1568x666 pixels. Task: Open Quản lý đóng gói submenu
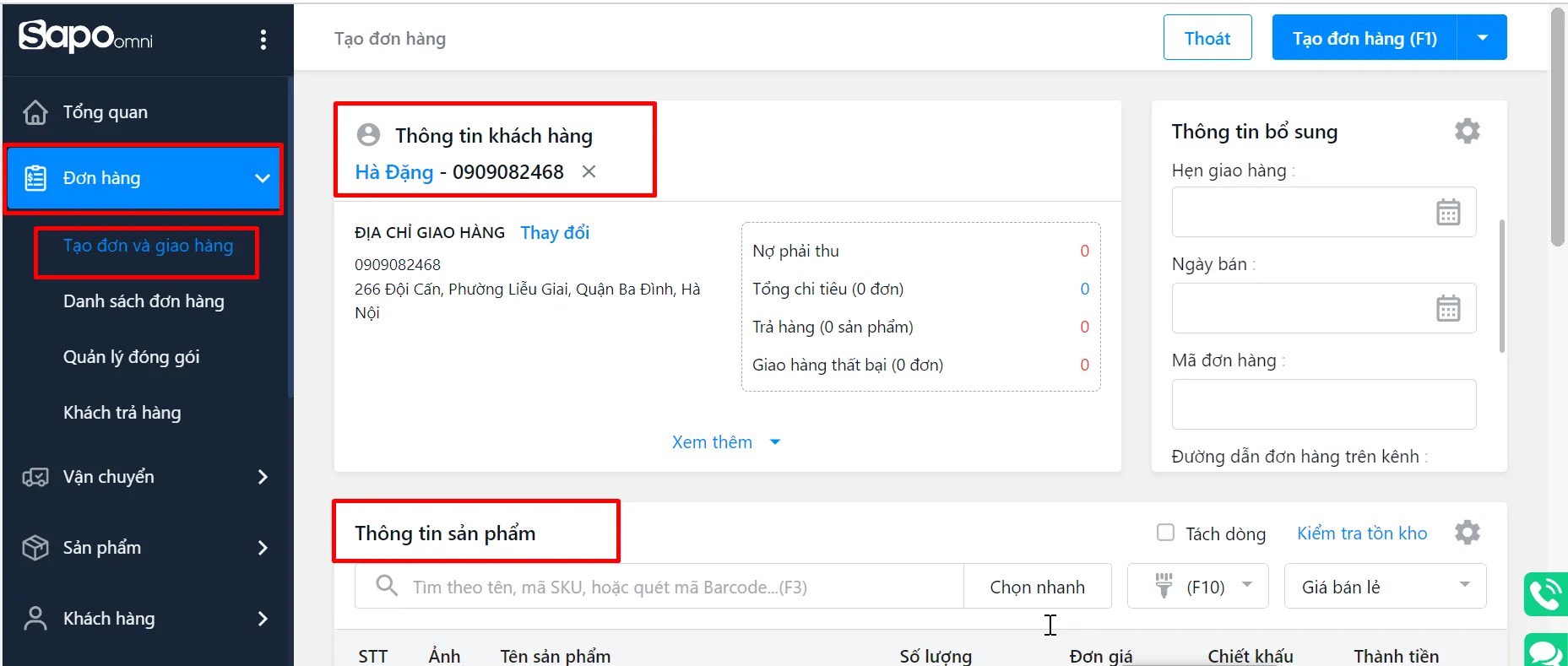131,357
